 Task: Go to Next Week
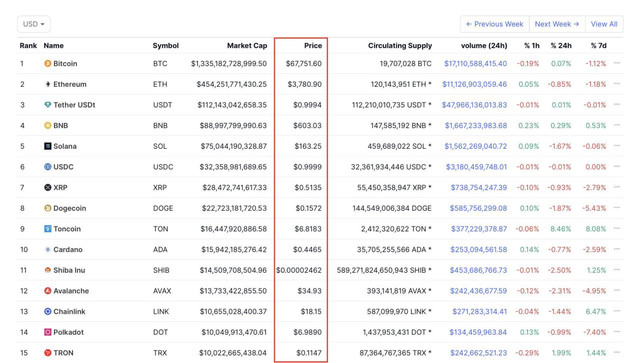pyautogui.click(x=557, y=24)
